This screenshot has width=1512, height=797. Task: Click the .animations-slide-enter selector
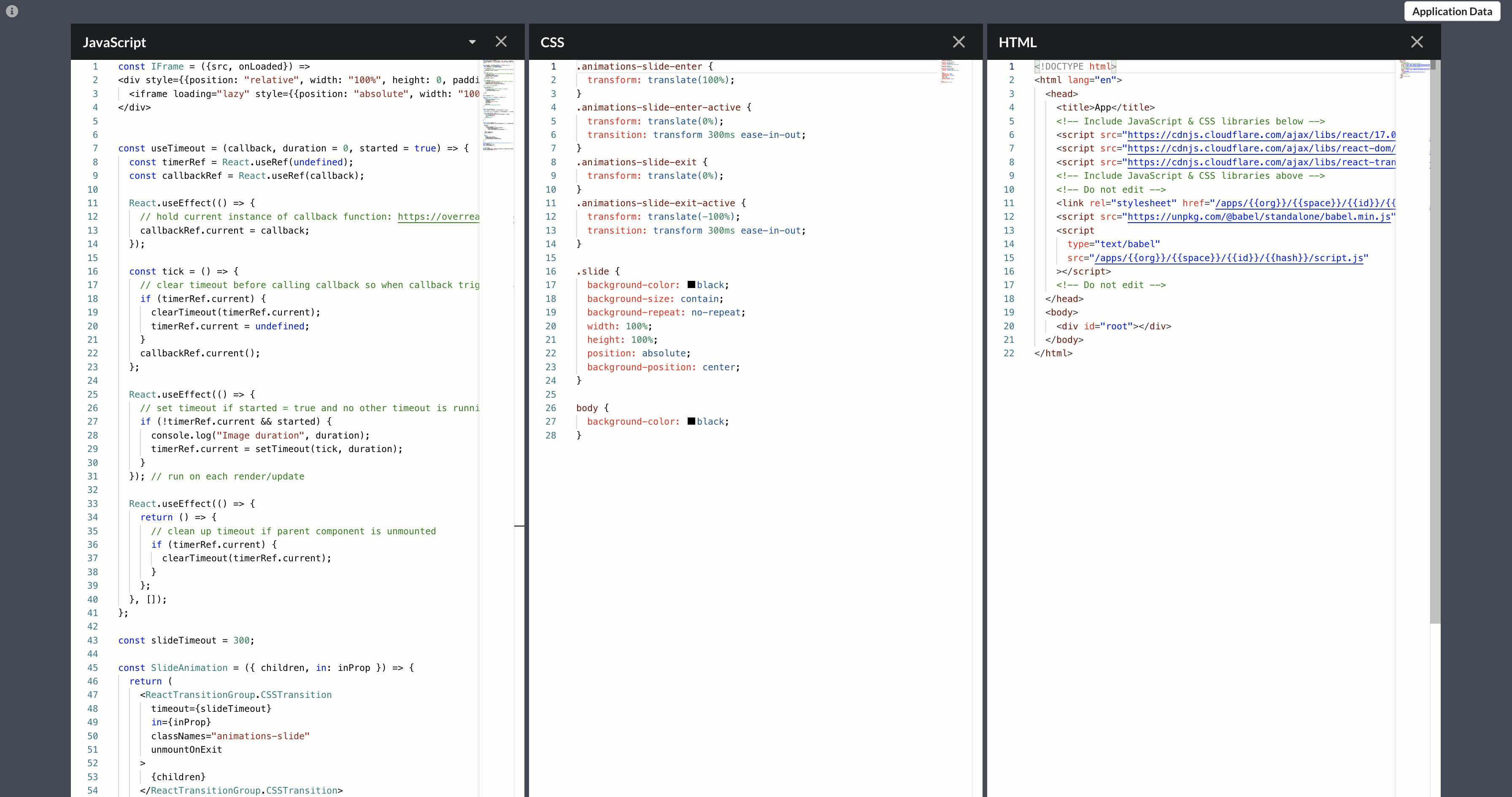coord(639,66)
